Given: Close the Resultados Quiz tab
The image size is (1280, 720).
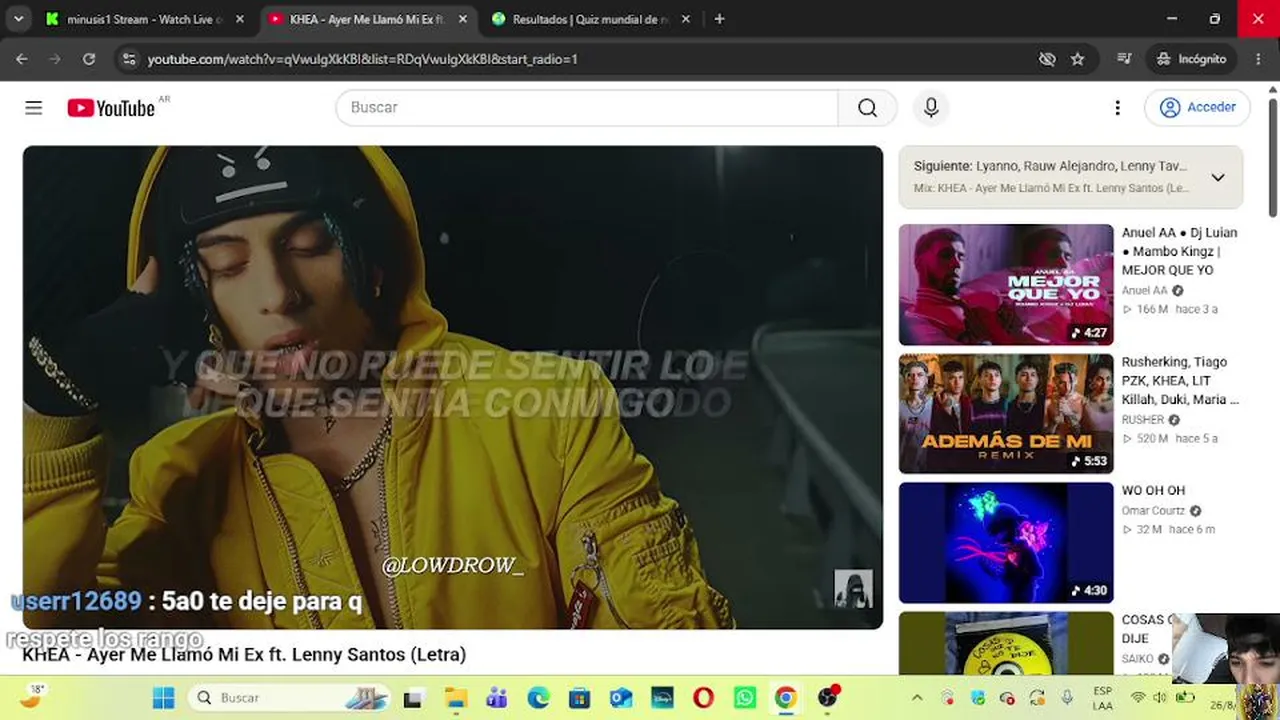Looking at the screenshot, I should pos(686,19).
